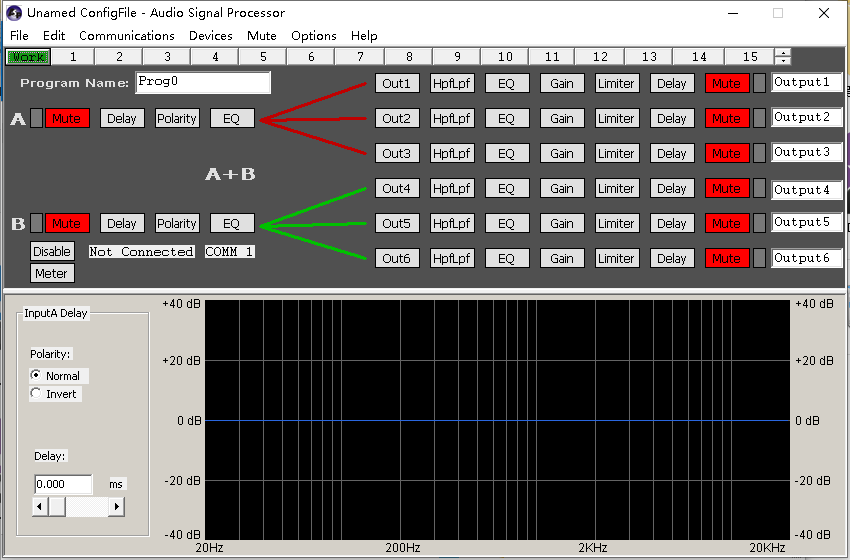
Task: Toggle Mute for Output3
Action: click(x=726, y=153)
